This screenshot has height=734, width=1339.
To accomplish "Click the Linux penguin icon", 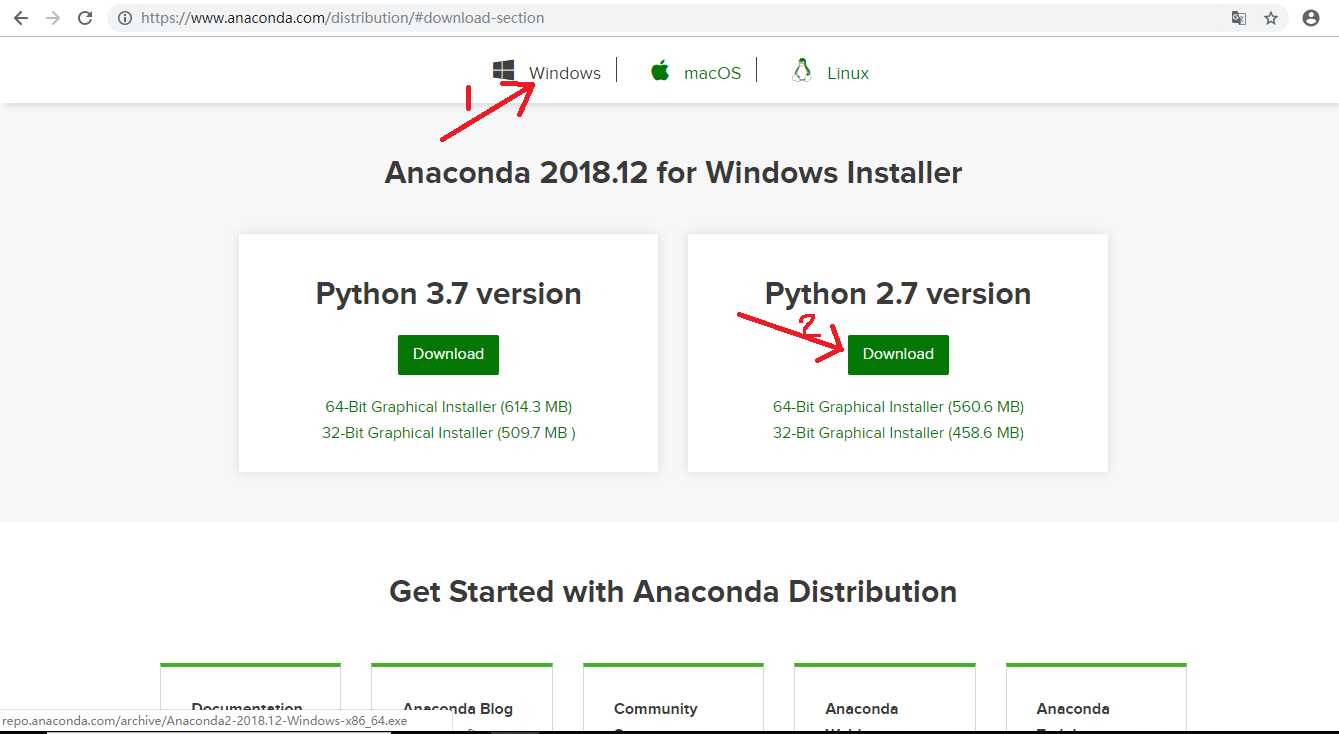I will [802, 70].
